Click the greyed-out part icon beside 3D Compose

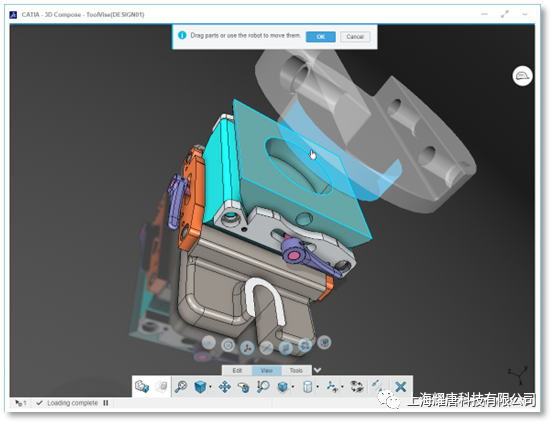pos(161,386)
